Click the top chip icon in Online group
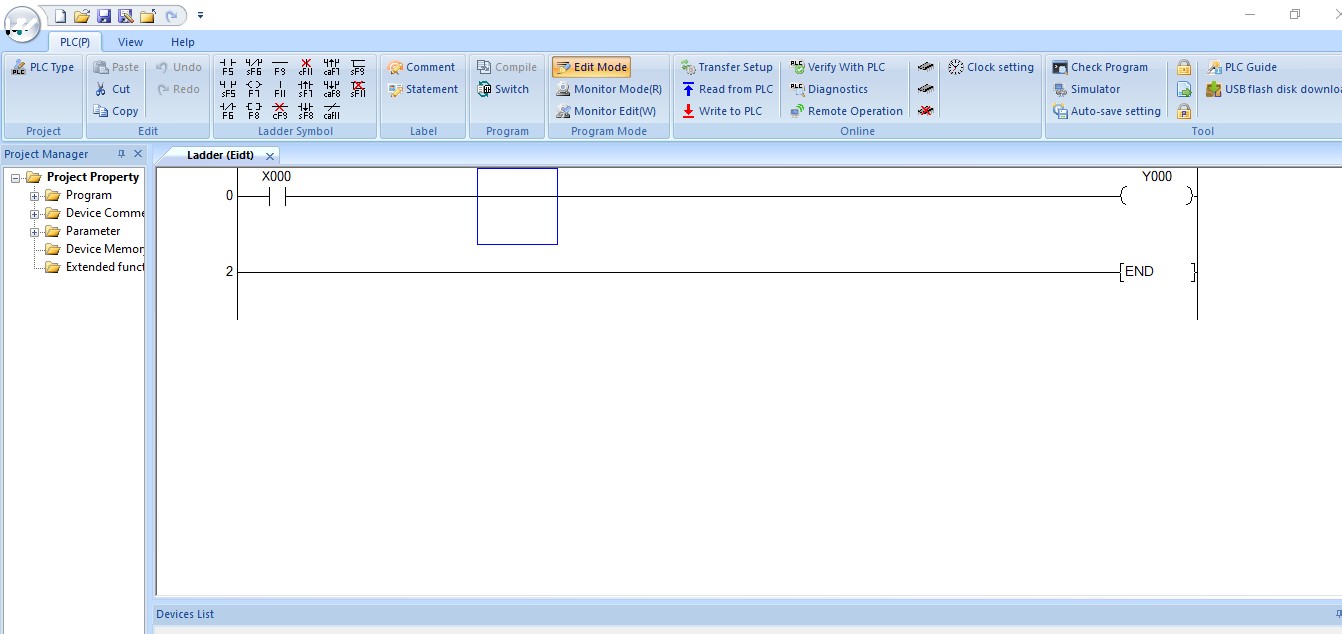This screenshot has height=634, width=1342. [925, 67]
